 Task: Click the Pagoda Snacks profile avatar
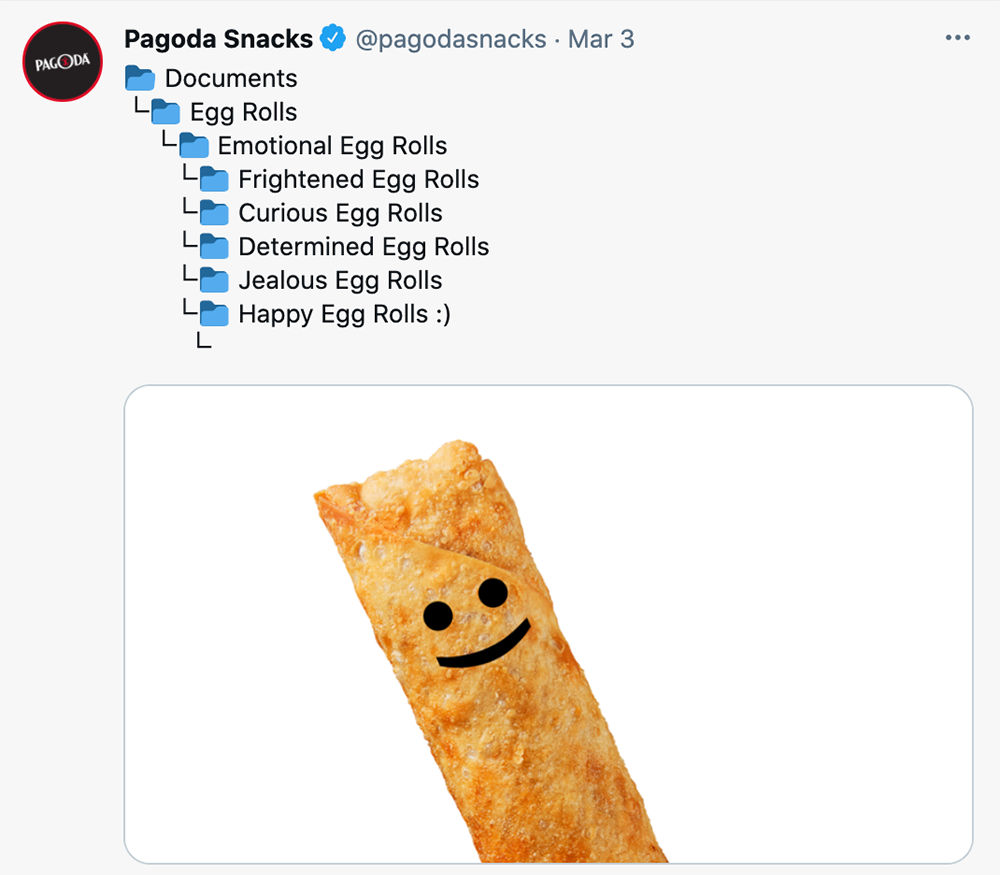(62, 62)
